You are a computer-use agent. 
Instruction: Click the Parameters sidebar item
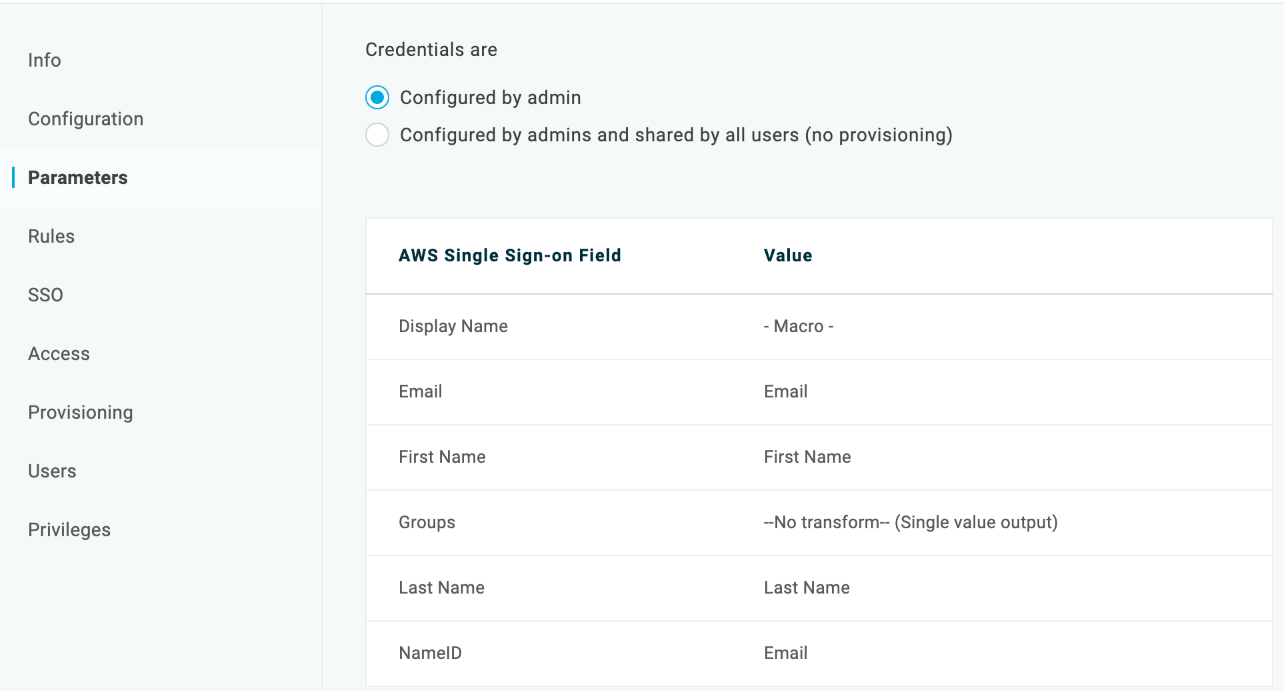pos(78,178)
